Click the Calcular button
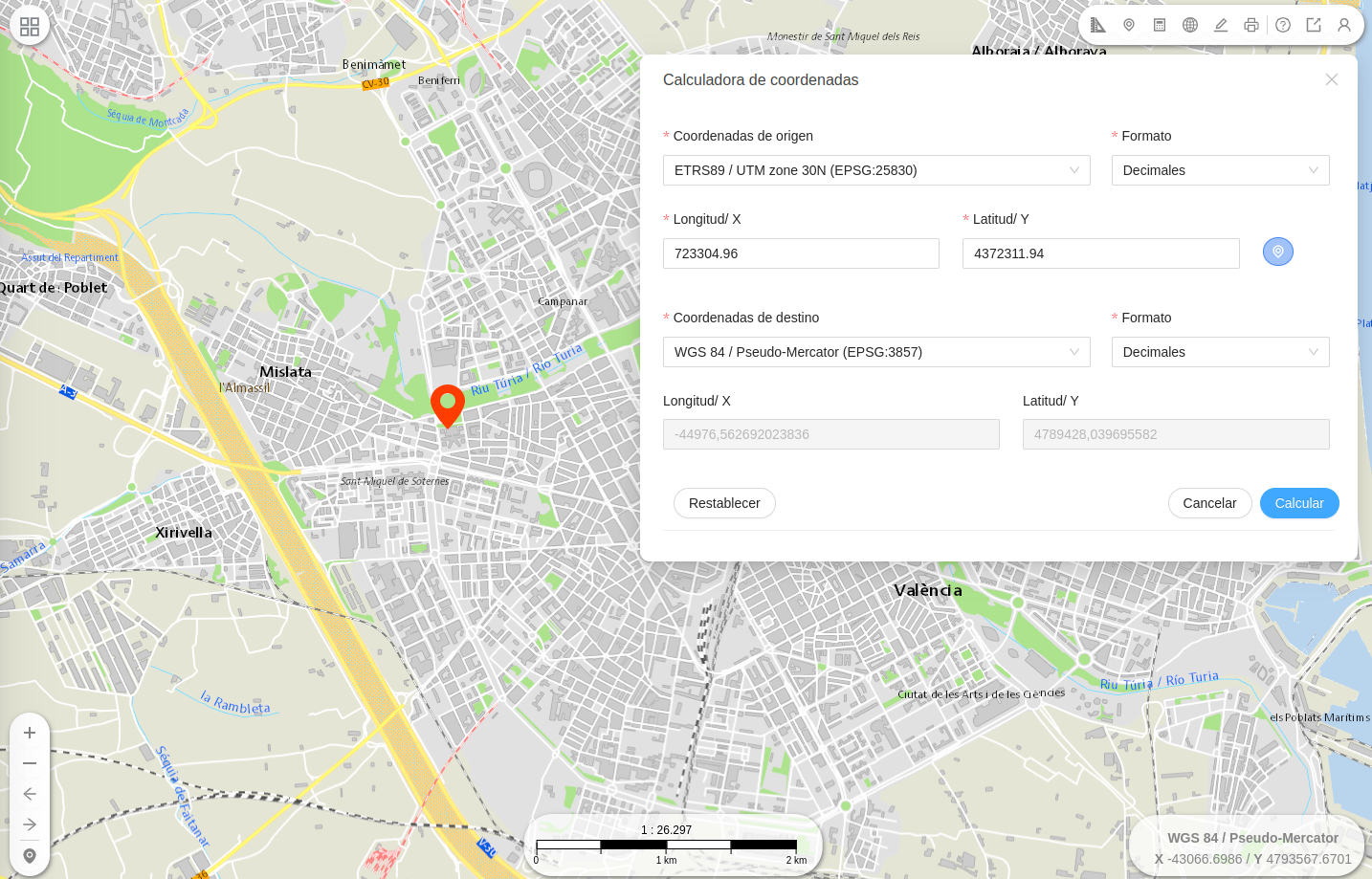Viewport: 1372px width, 879px height. pos(1299,503)
